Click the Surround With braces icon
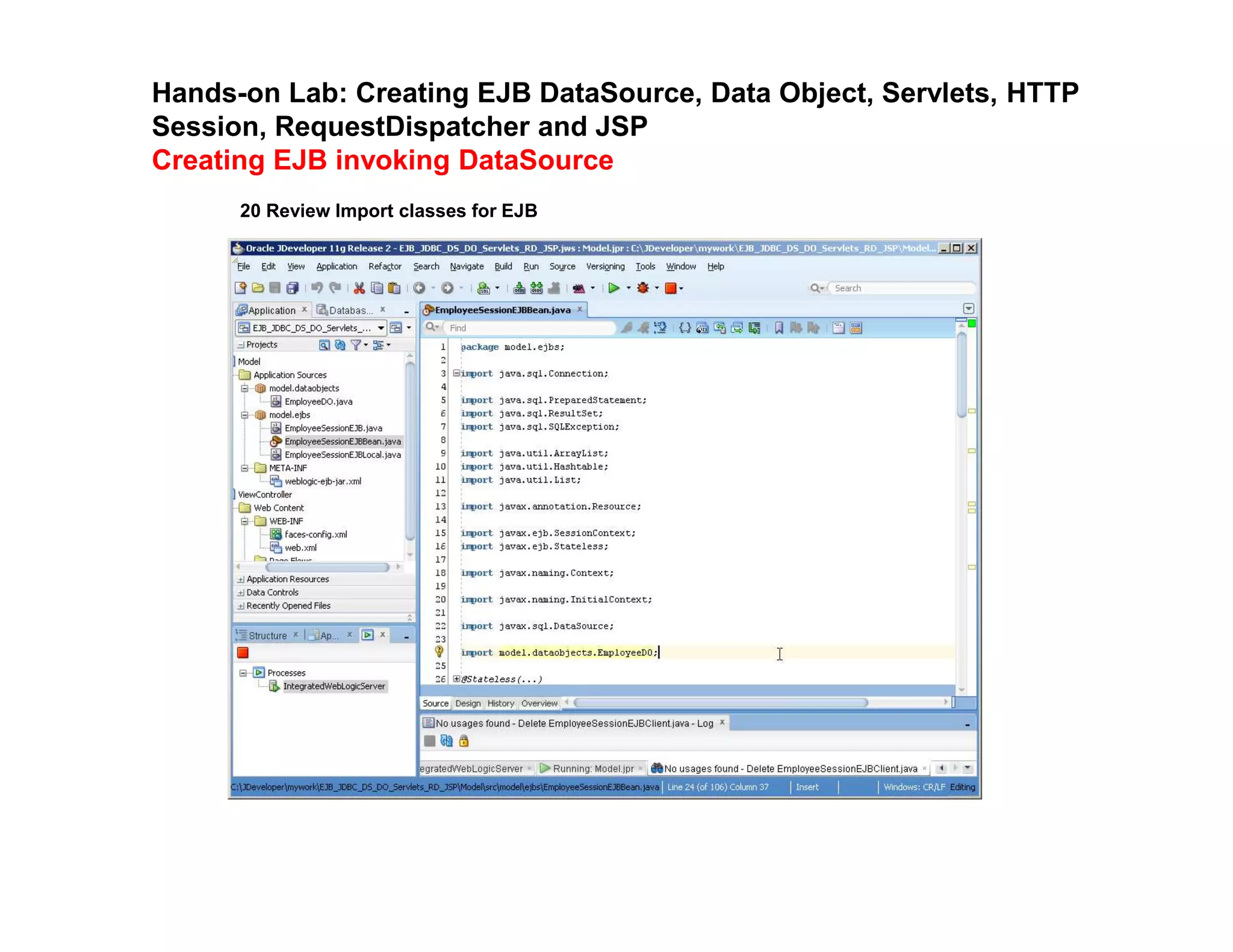Image resolution: width=1233 pixels, height=952 pixels. 685,328
